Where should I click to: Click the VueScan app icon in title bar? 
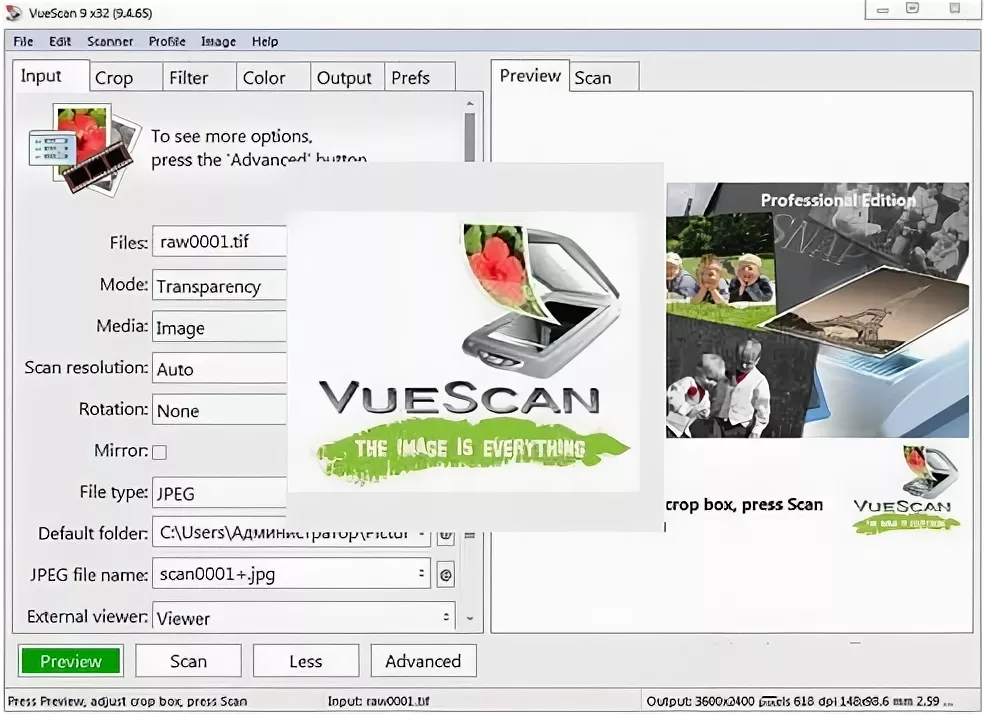(x=13, y=13)
